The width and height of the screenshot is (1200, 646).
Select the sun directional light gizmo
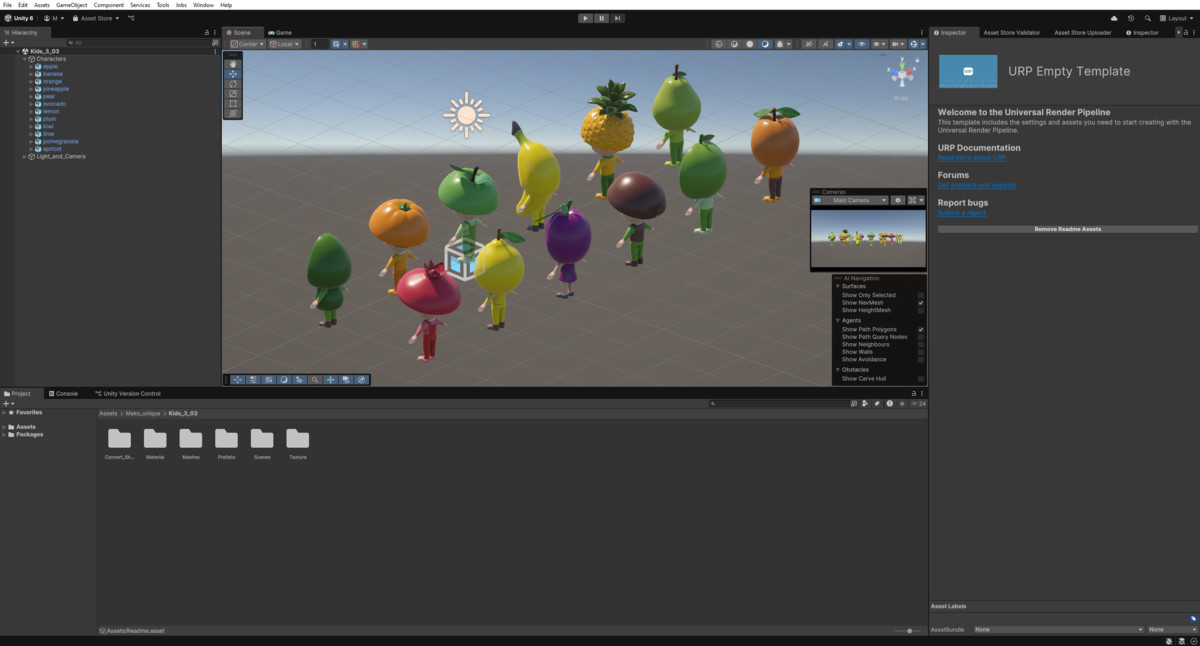click(x=466, y=114)
